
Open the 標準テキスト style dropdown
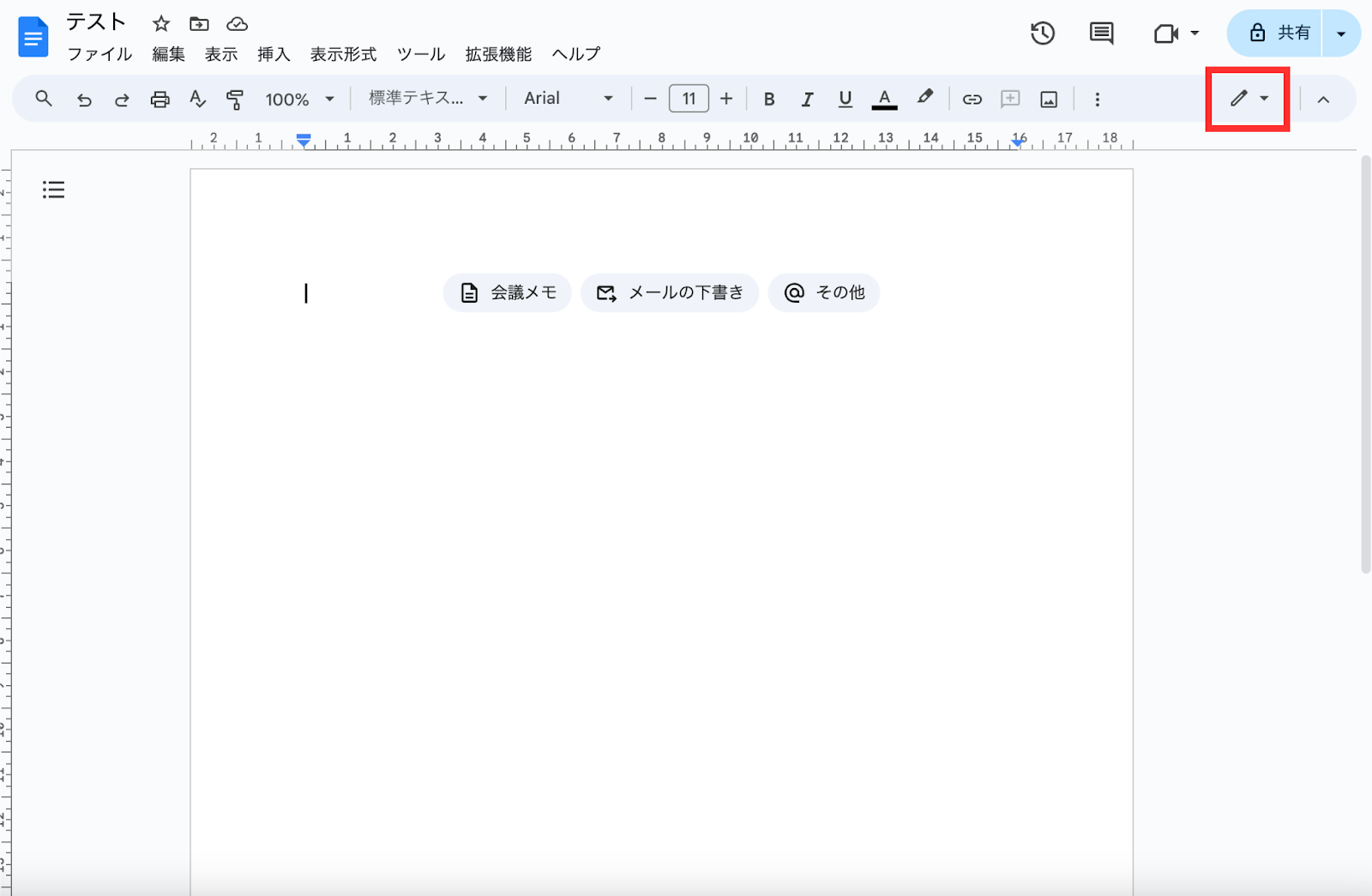(x=428, y=99)
